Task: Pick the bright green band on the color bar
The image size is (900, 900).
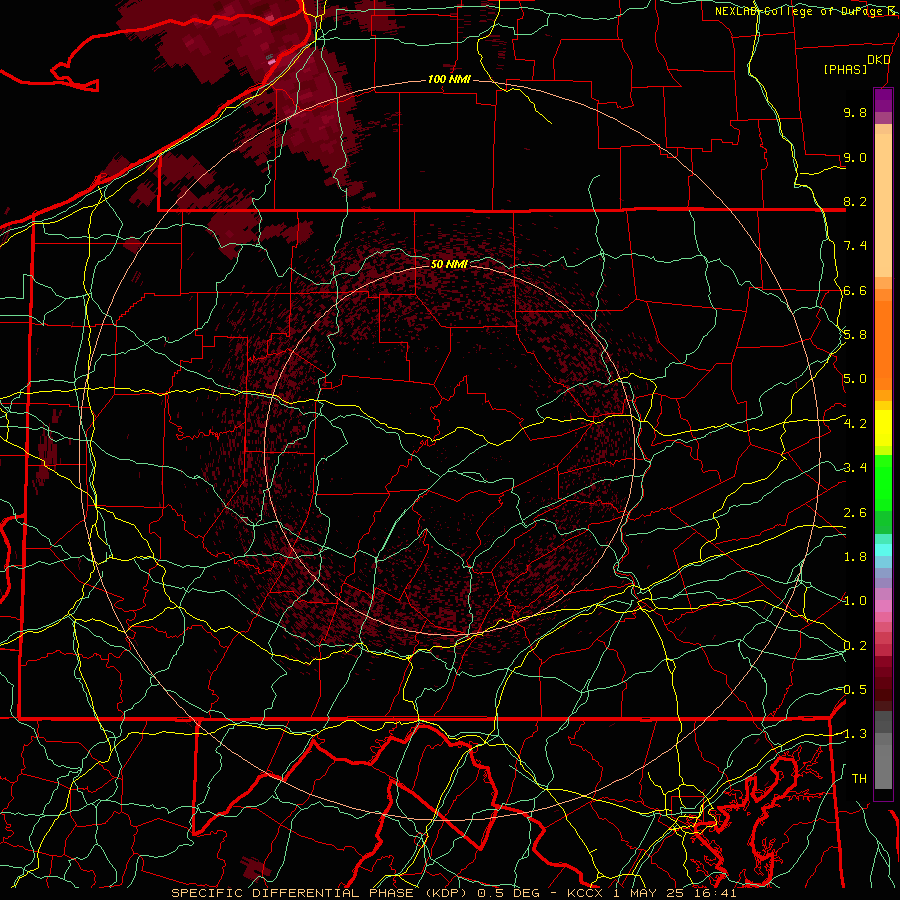Action: [883, 482]
